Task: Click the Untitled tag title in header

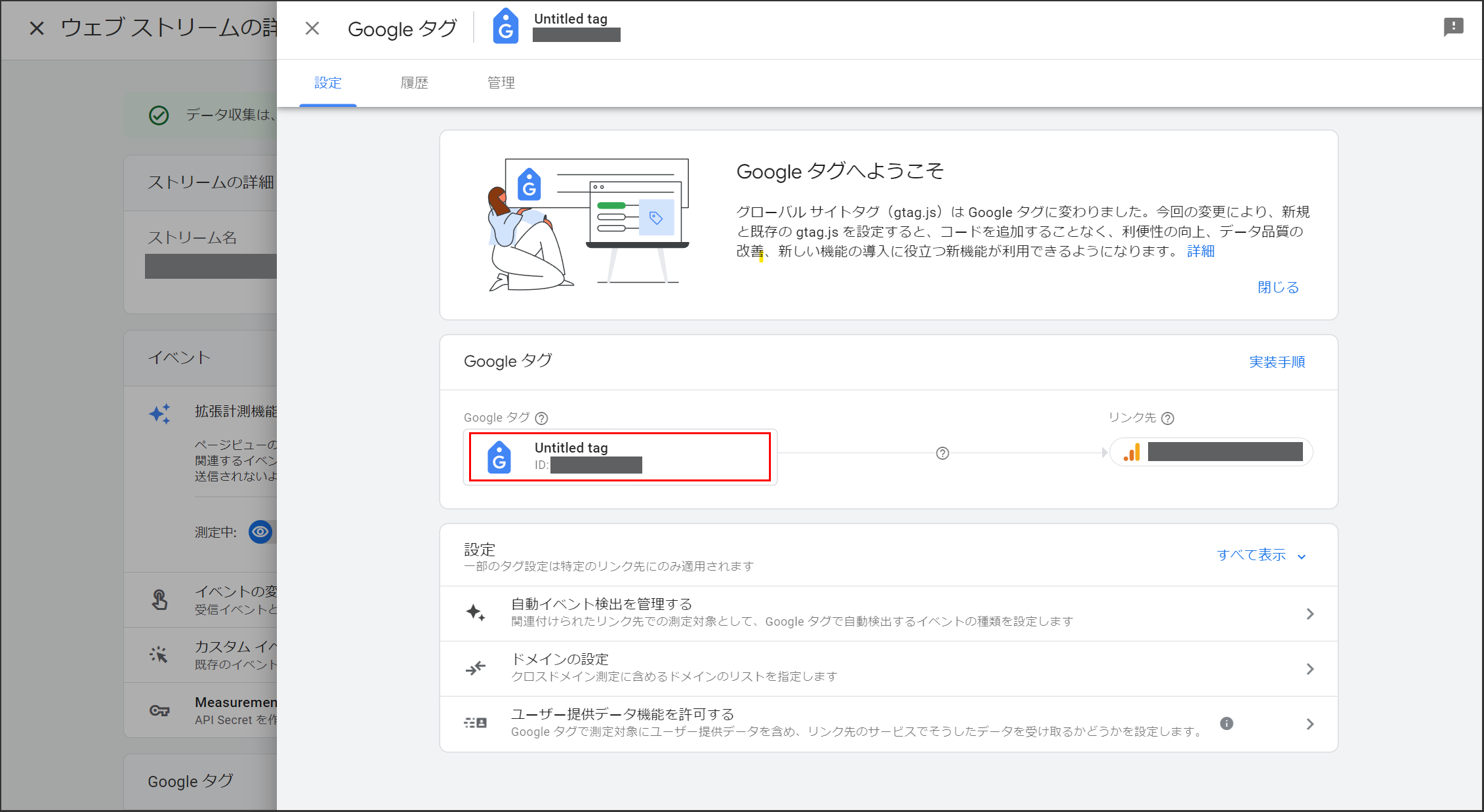Action: [x=571, y=19]
